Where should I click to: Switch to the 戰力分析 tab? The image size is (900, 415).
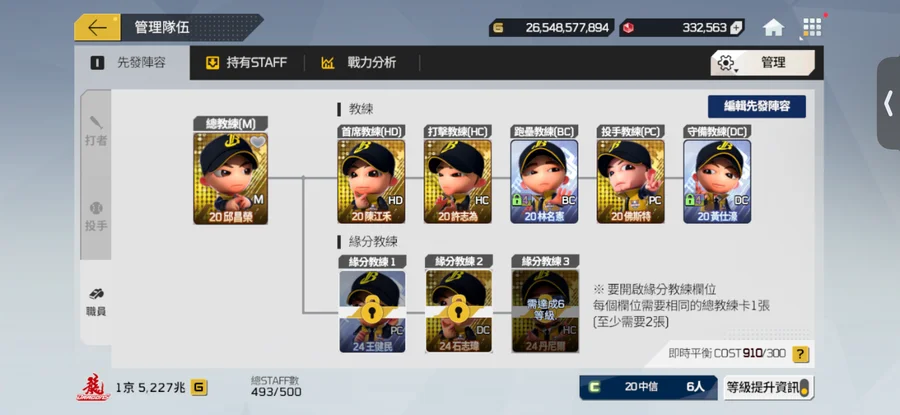tap(360, 63)
